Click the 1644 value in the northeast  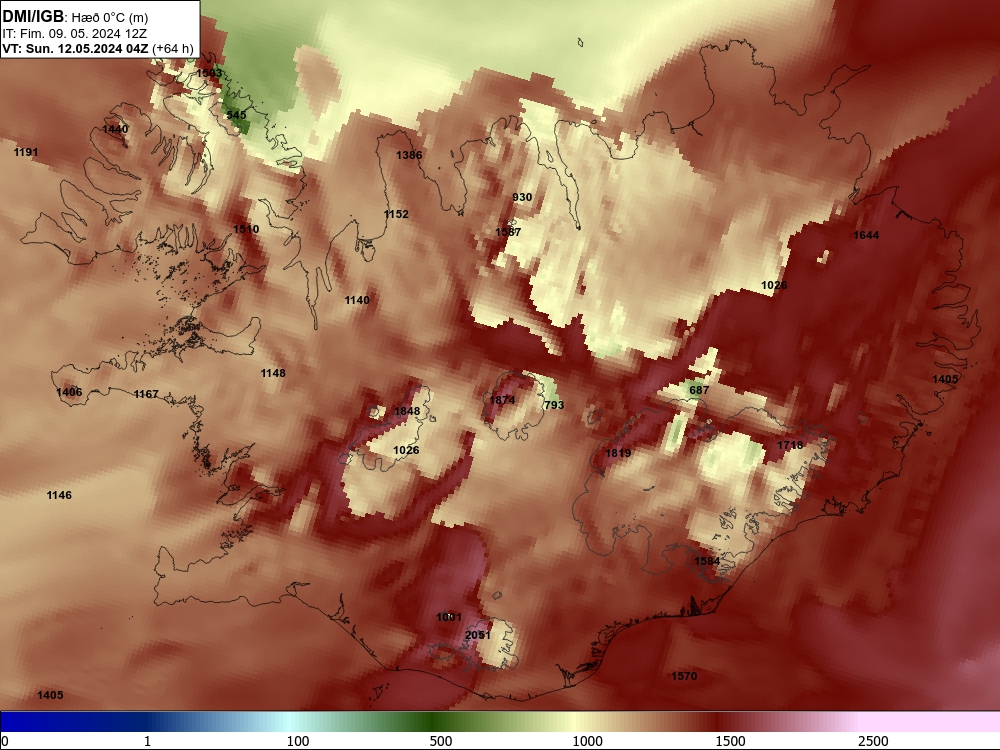click(x=866, y=235)
